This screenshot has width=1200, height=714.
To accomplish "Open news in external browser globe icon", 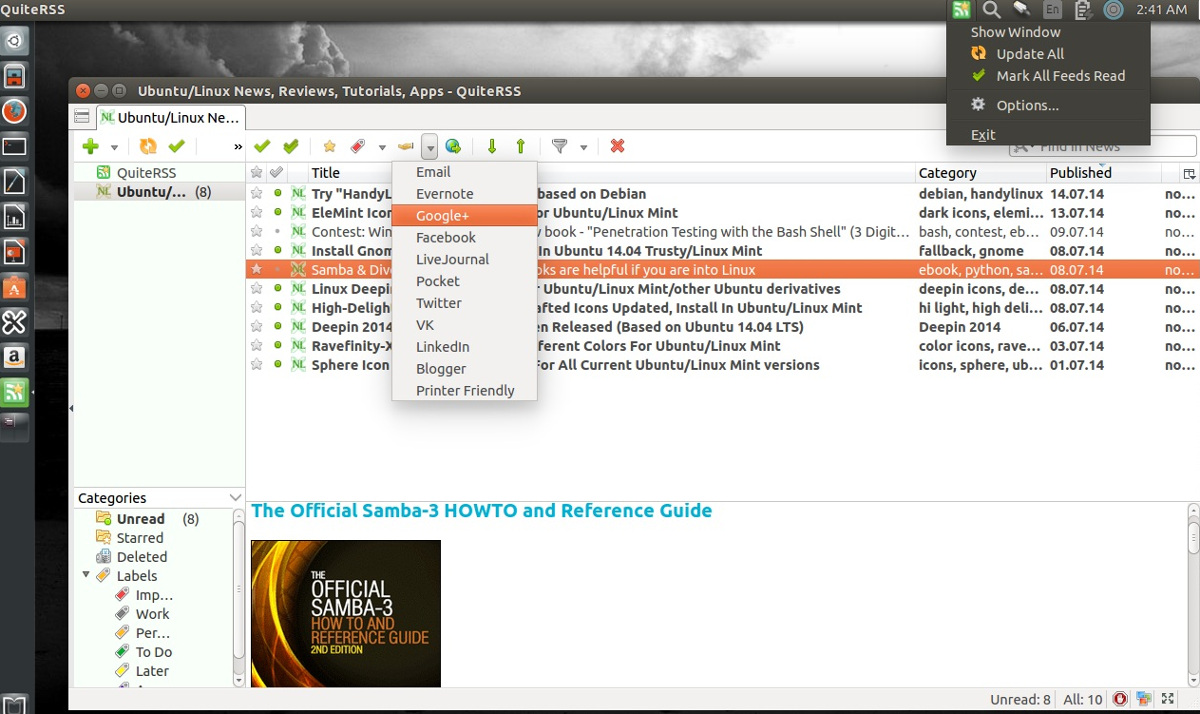I will pos(453,147).
